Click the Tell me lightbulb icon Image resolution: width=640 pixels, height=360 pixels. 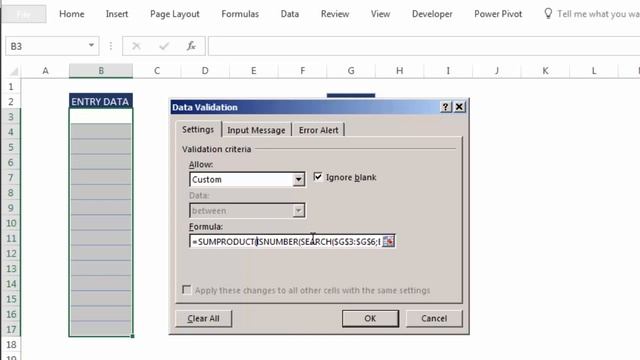click(x=548, y=13)
